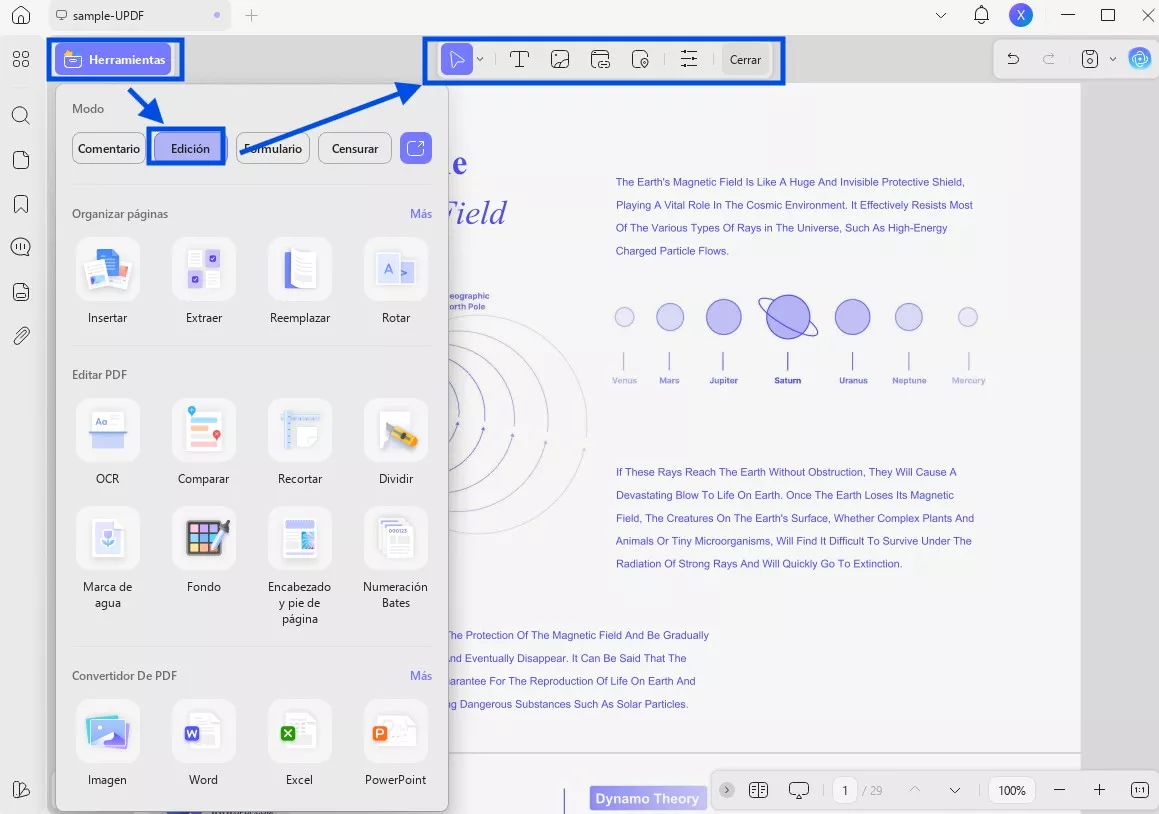Screen dimensions: 1159x814
Task: Go to next page arrow
Action: pos(954,790)
